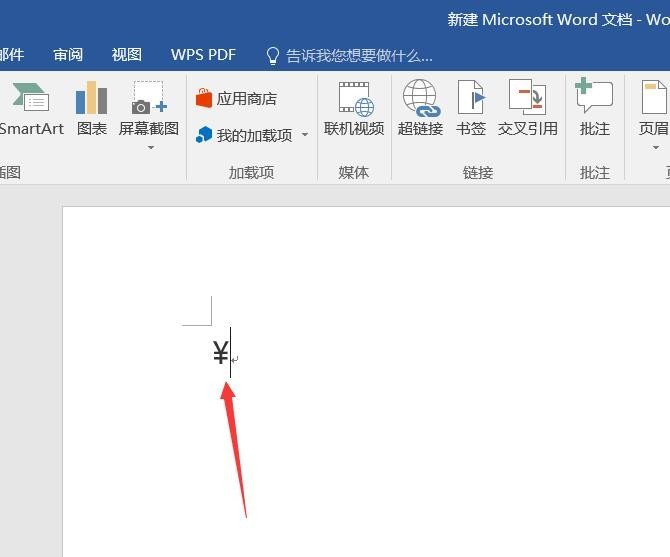The image size is (670, 557).
Task: Open the 邮件 mailings tab
Action: [x=12, y=55]
